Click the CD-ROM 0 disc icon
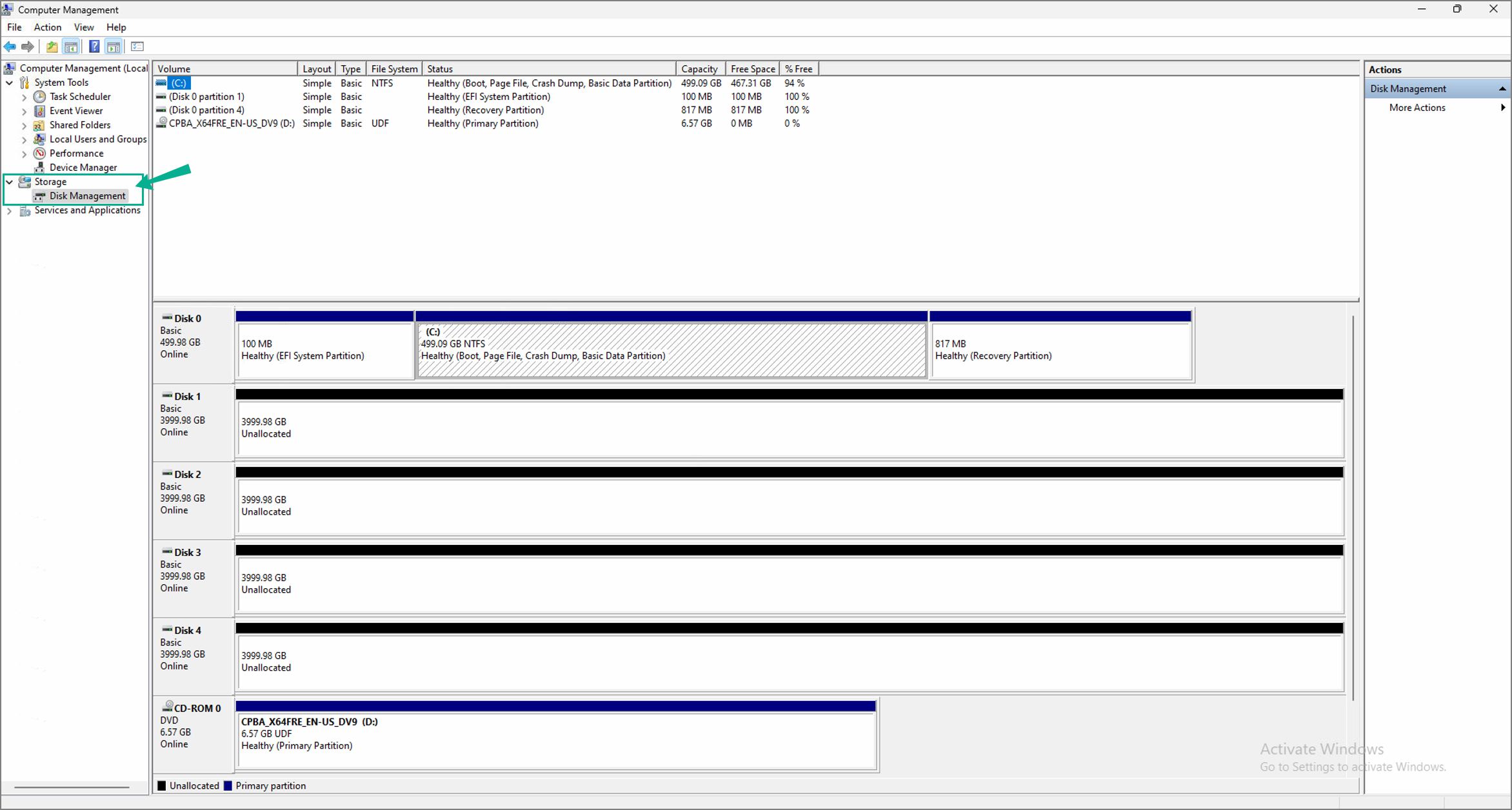Screen dimensions: 1512x810 [167, 706]
